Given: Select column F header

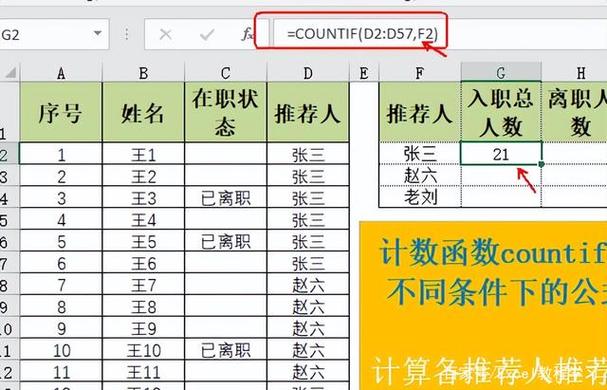Looking at the screenshot, I should pos(420,73).
